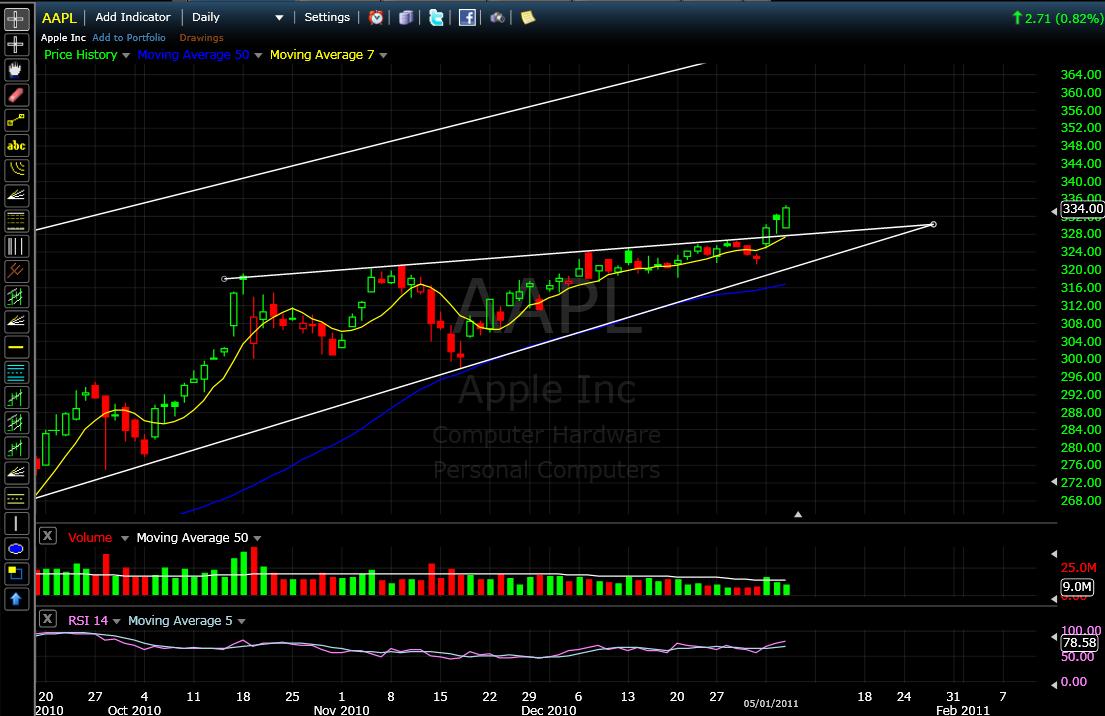Click the 2.71 (0.82%) price change
Image resolution: width=1105 pixels, height=716 pixels.
click(1057, 18)
